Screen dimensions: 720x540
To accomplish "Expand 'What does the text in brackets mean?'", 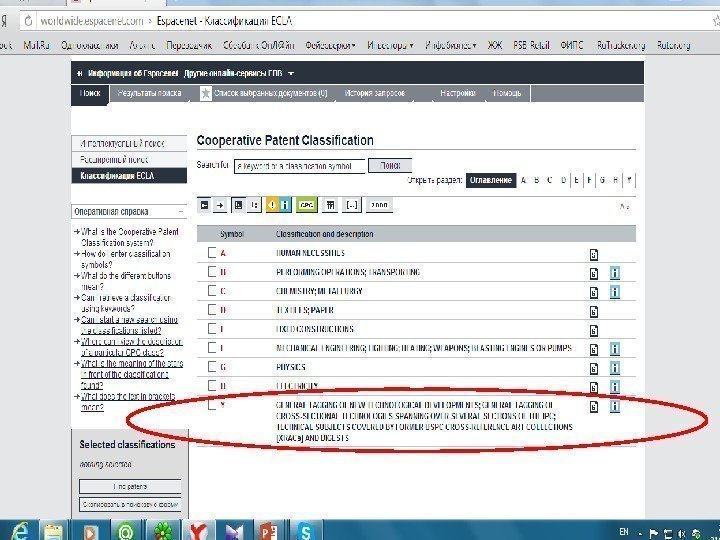I will (128, 402).
